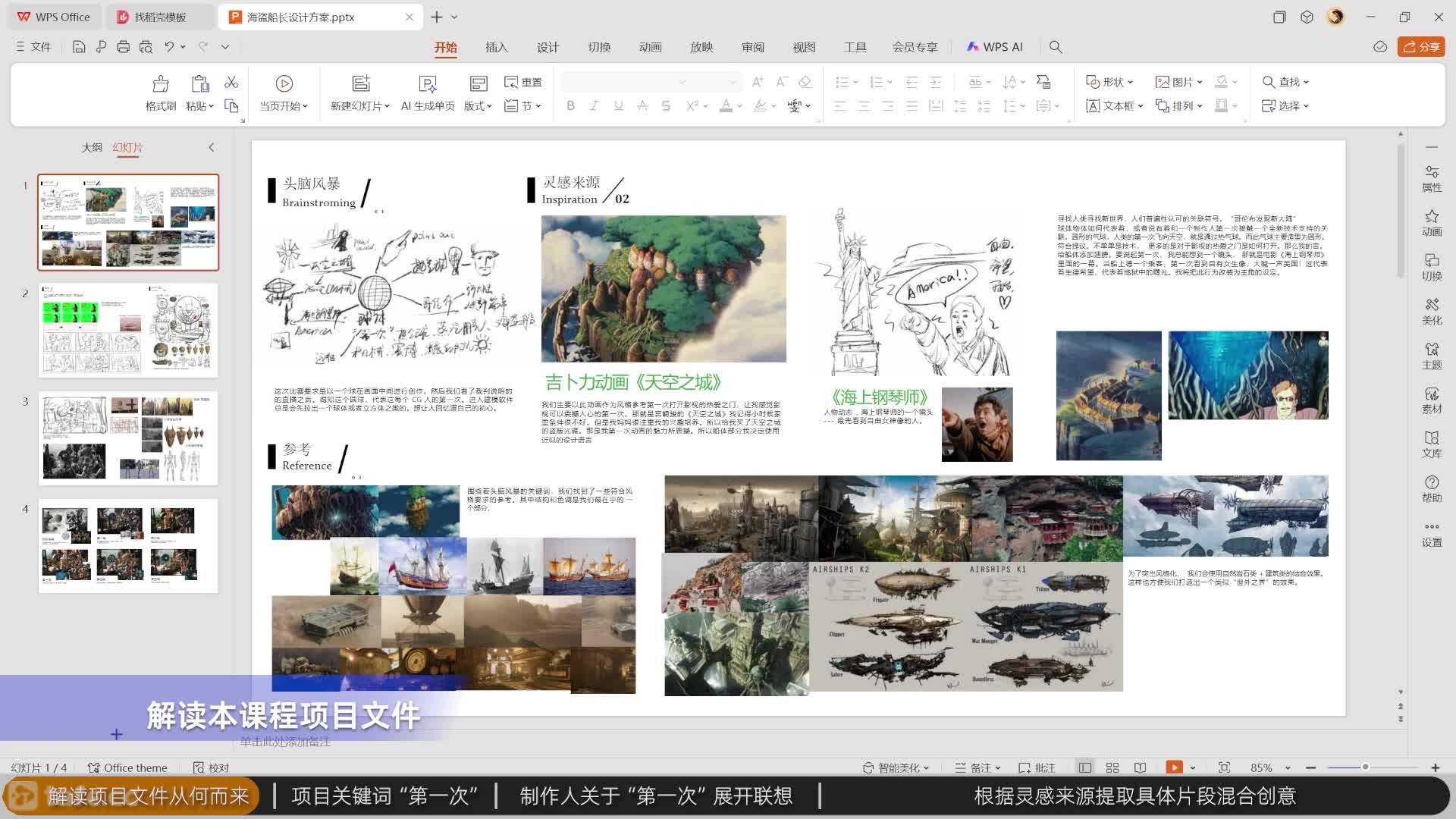Viewport: 1456px width, 819px height.
Task: Expand the 排列 arrange dropdown
Action: (1200, 106)
